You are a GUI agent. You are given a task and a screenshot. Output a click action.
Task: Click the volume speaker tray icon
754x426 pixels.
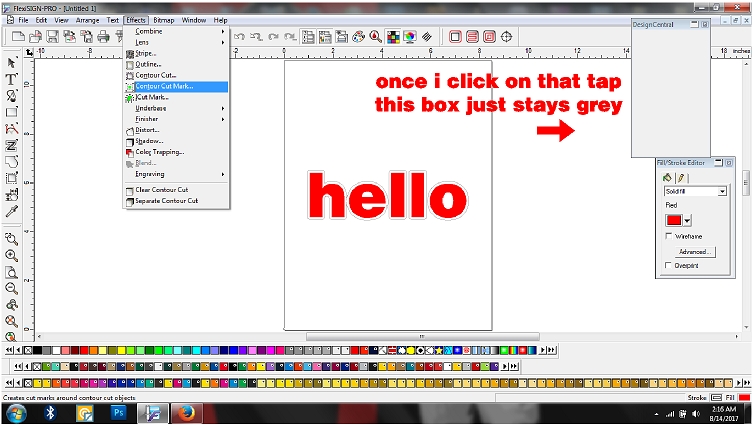[x=696, y=413]
